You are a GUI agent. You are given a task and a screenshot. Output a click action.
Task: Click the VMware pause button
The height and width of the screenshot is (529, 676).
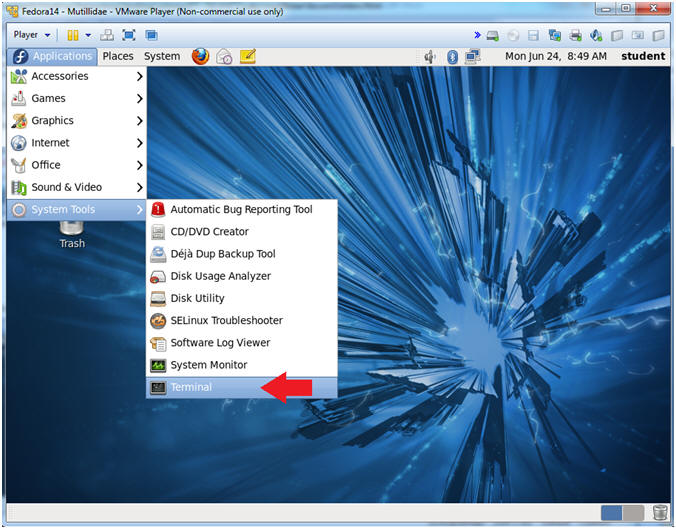[x=73, y=35]
